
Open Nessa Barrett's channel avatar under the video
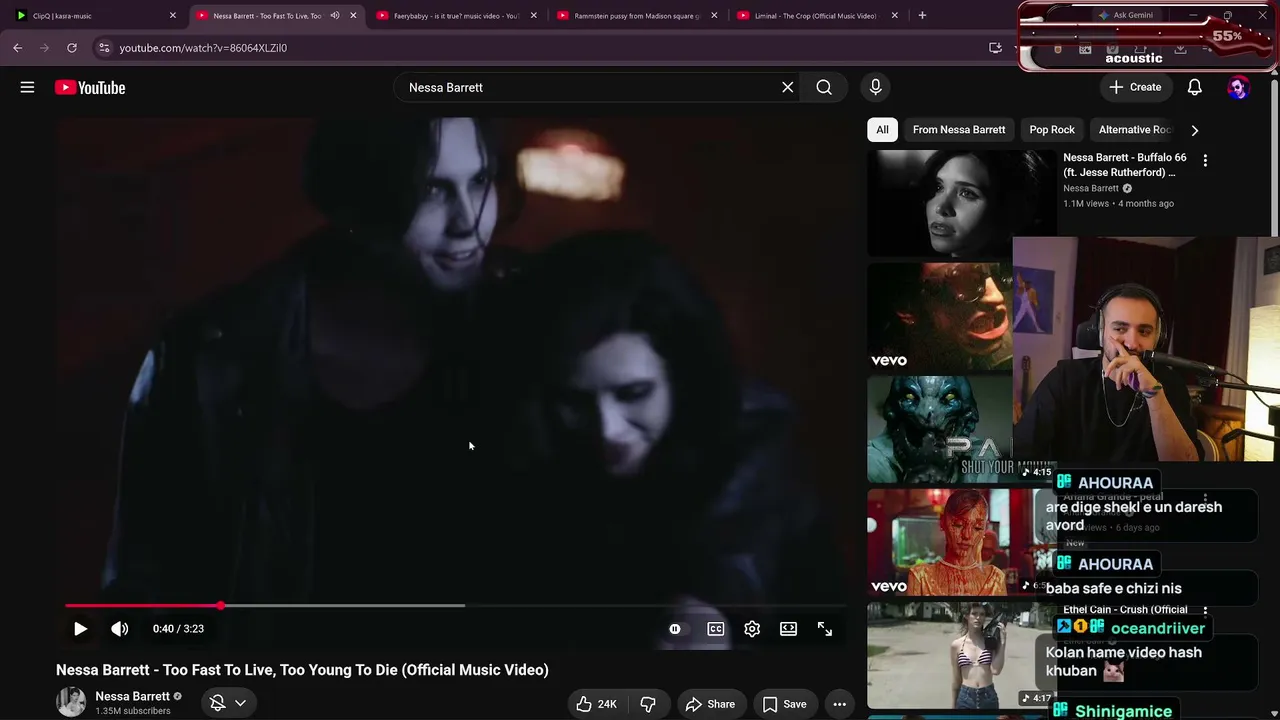[71, 702]
